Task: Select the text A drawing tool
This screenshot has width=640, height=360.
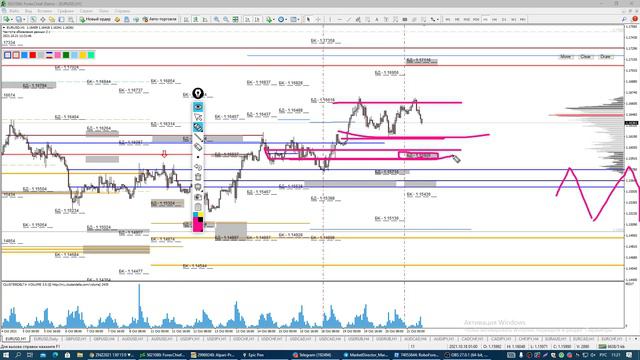Action: (x=377, y=19)
